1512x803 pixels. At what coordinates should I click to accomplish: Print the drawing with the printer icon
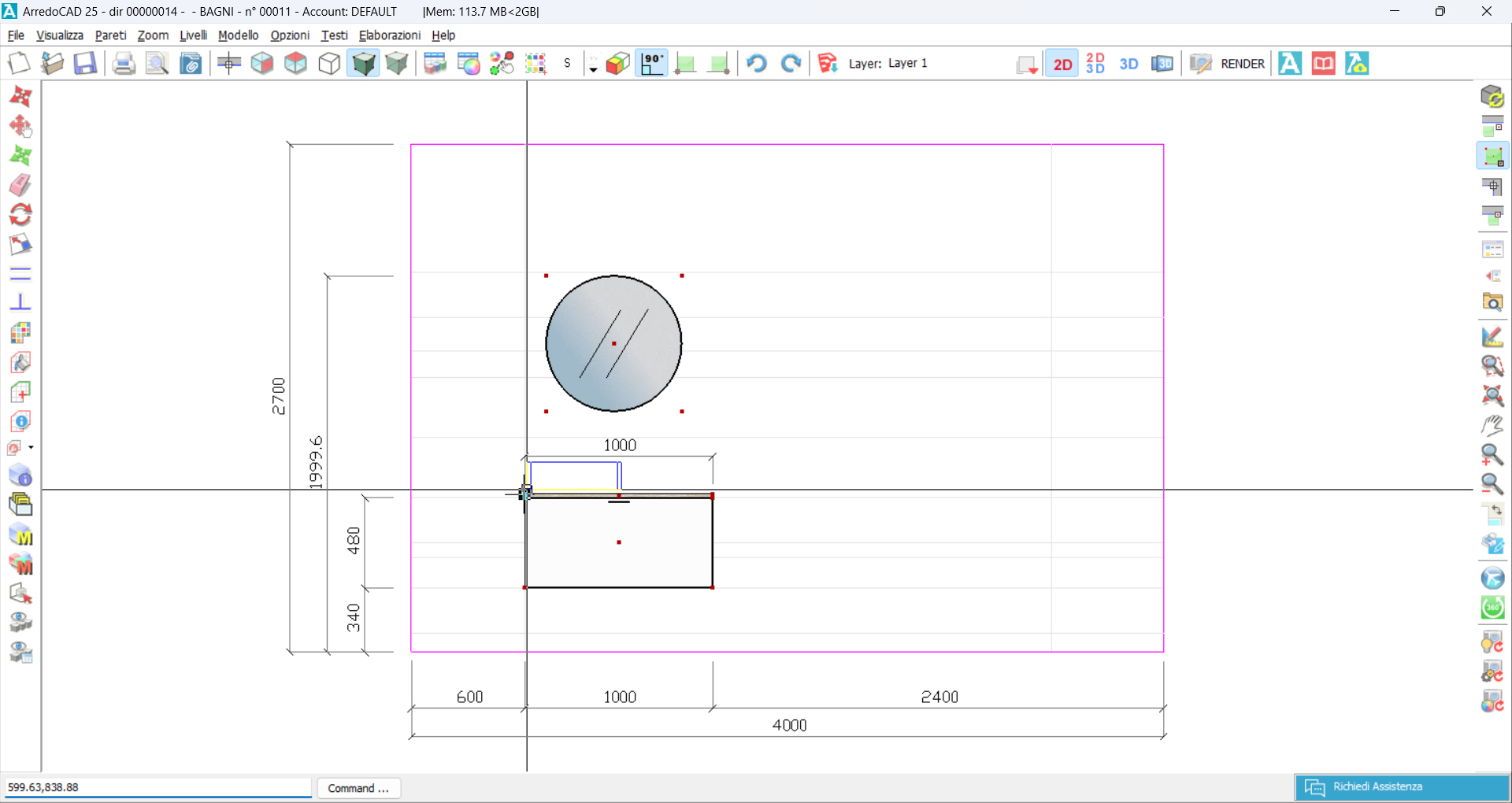[x=124, y=63]
